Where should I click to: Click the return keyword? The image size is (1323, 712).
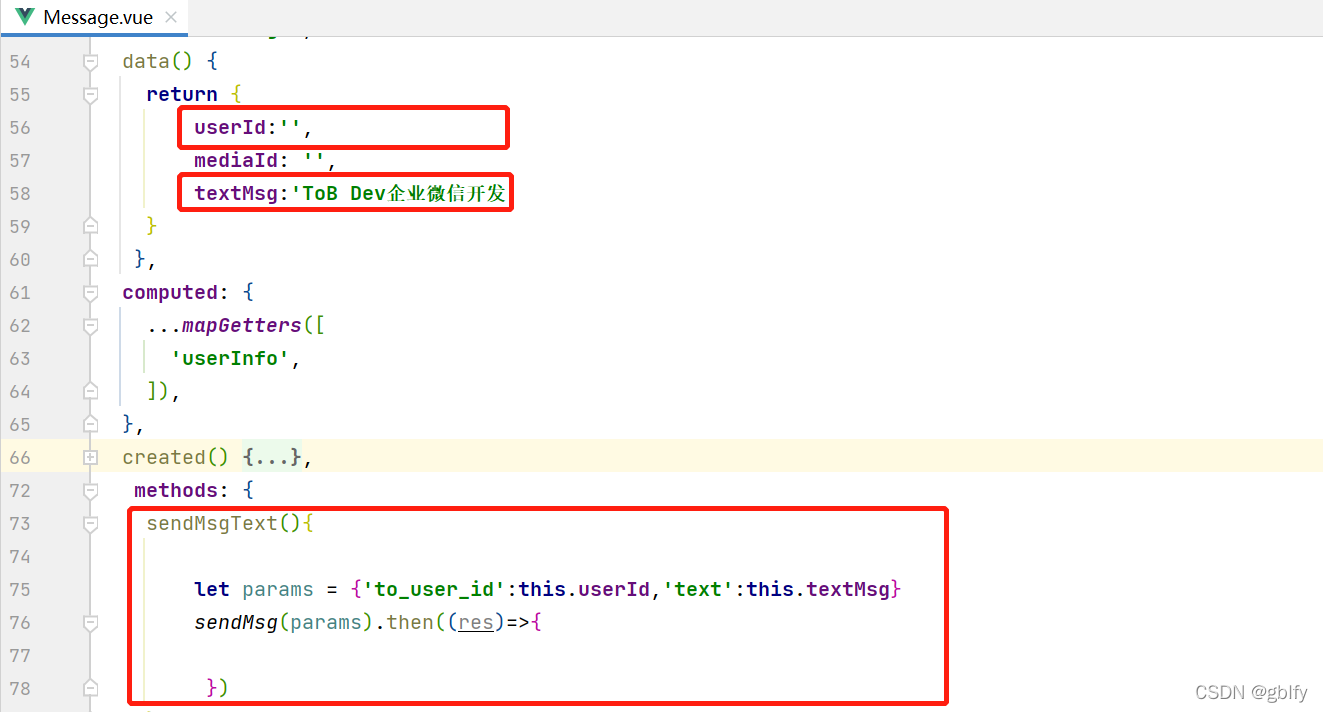[182, 95]
